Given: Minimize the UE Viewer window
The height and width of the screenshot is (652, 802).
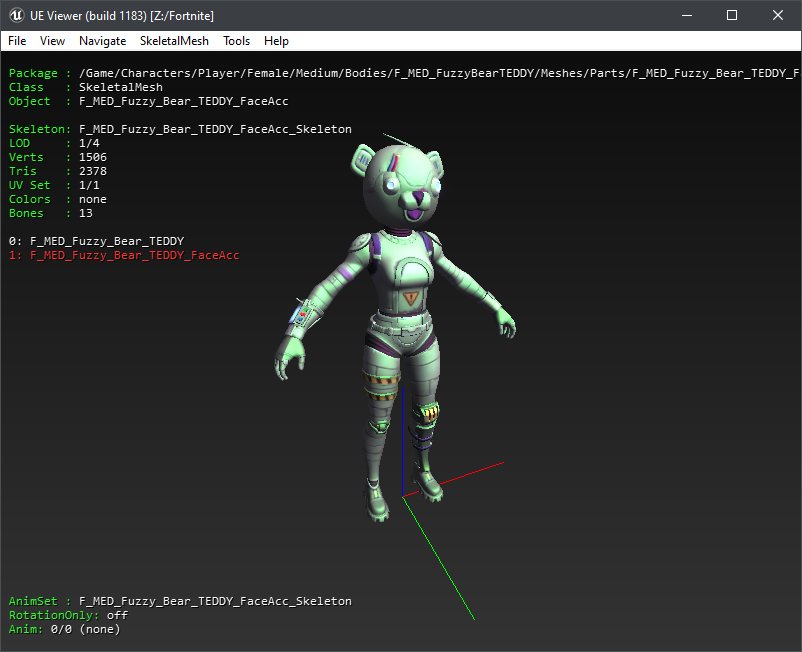Looking at the screenshot, I should click(687, 15).
